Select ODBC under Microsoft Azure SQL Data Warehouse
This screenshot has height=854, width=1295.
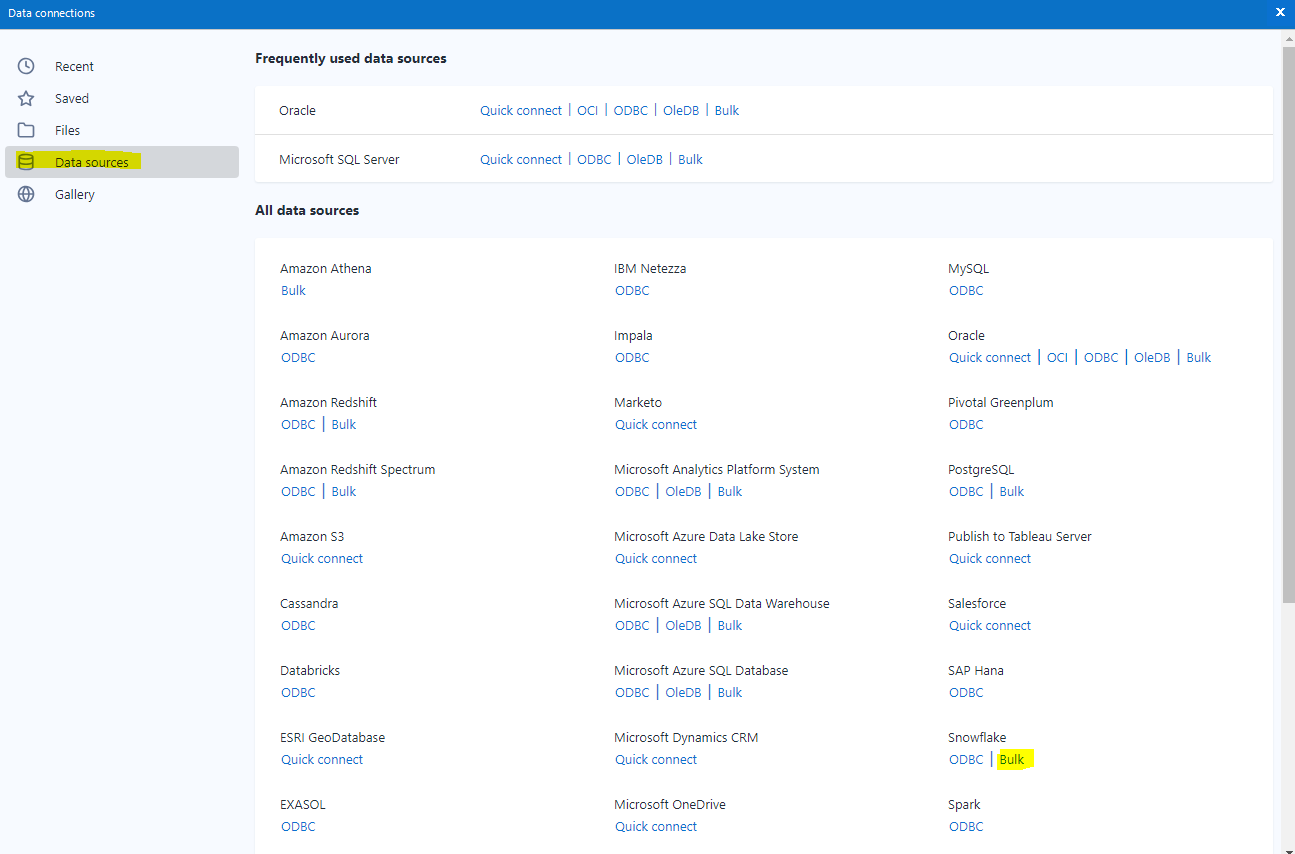coord(632,625)
